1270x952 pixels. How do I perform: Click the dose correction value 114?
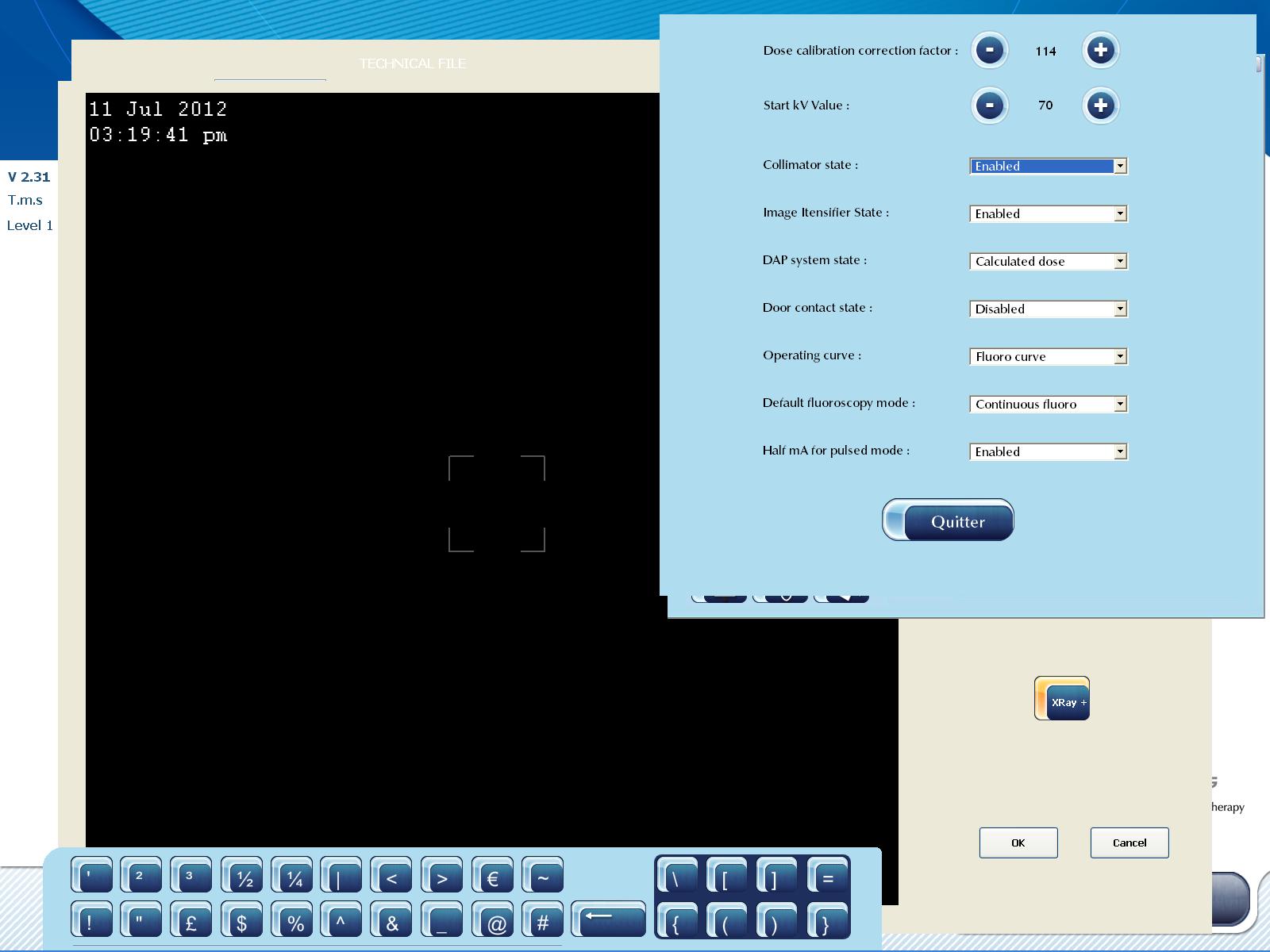1045,51
